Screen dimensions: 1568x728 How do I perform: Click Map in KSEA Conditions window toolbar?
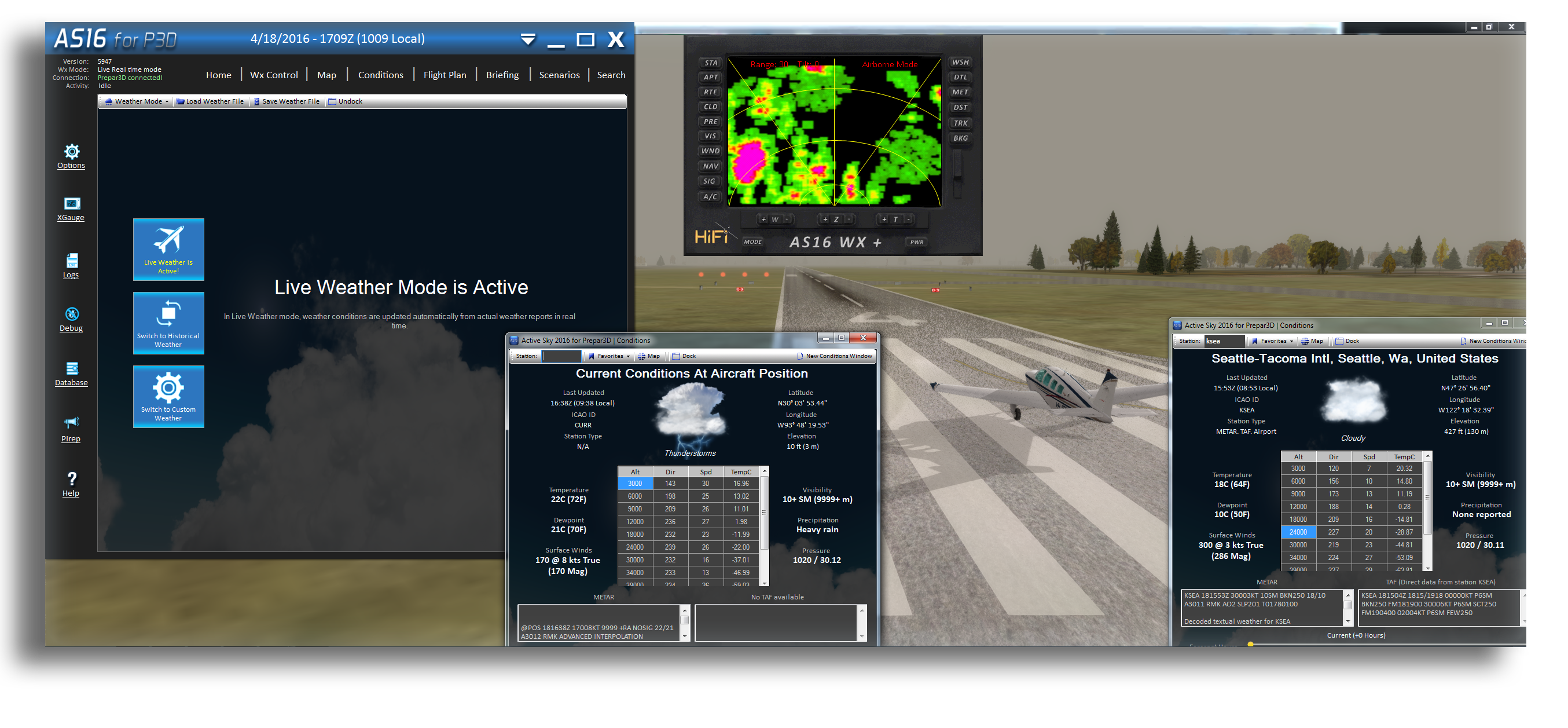pos(1312,341)
